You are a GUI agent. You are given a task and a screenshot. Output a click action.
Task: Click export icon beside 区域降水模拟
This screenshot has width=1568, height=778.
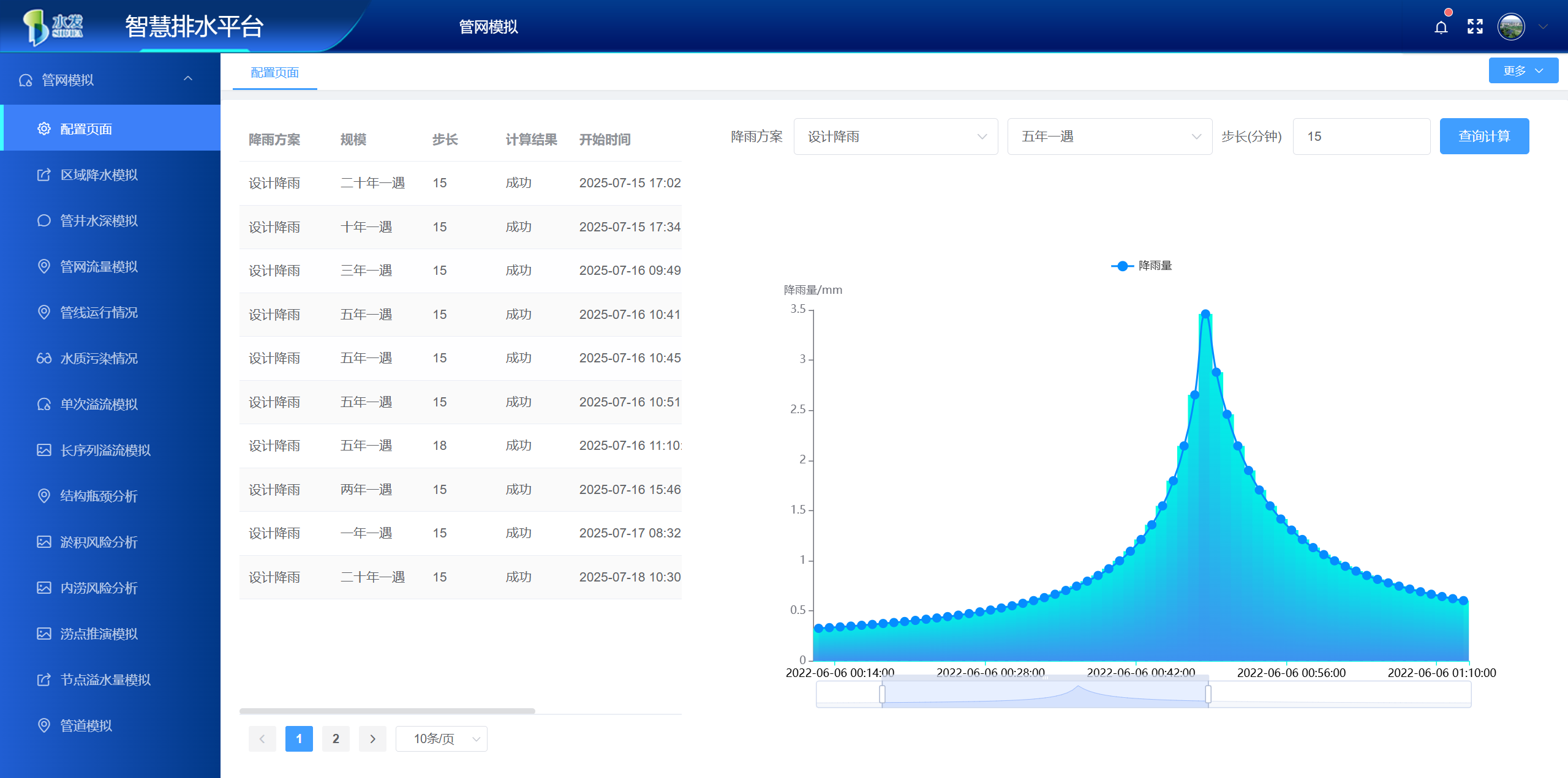pyautogui.click(x=44, y=175)
